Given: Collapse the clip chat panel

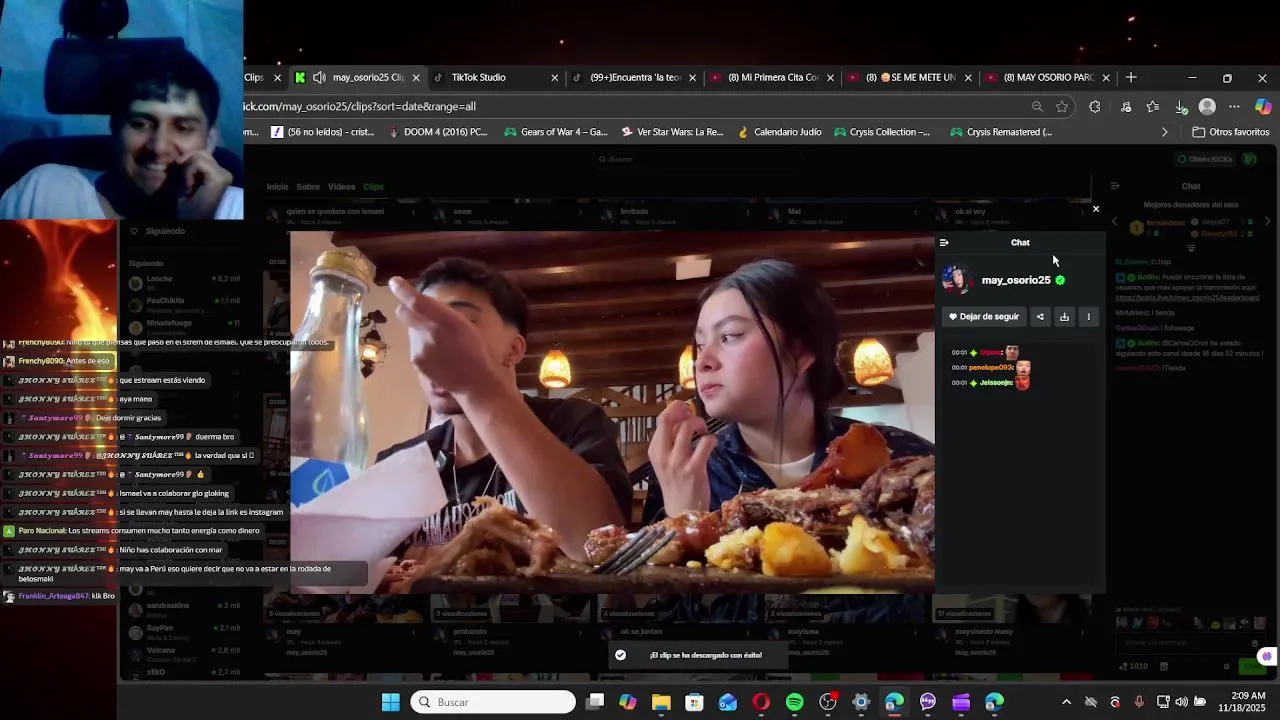Looking at the screenshot, I should [944, 243].
